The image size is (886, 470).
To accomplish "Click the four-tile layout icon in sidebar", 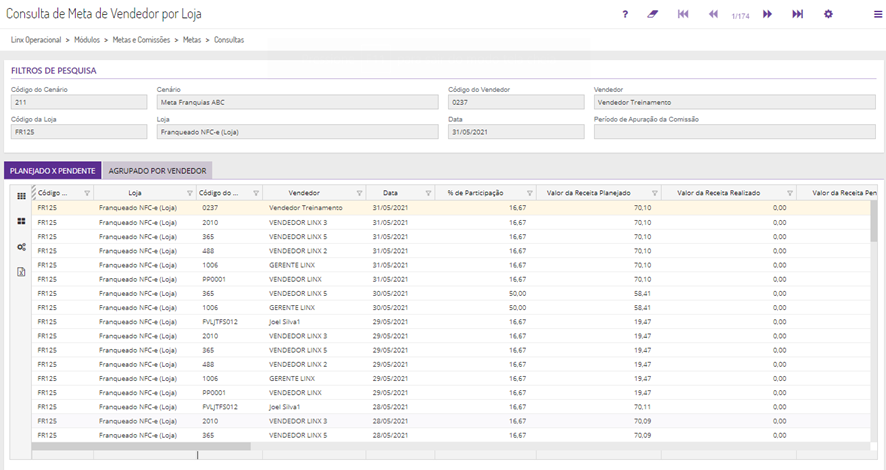I will point(21,221).
